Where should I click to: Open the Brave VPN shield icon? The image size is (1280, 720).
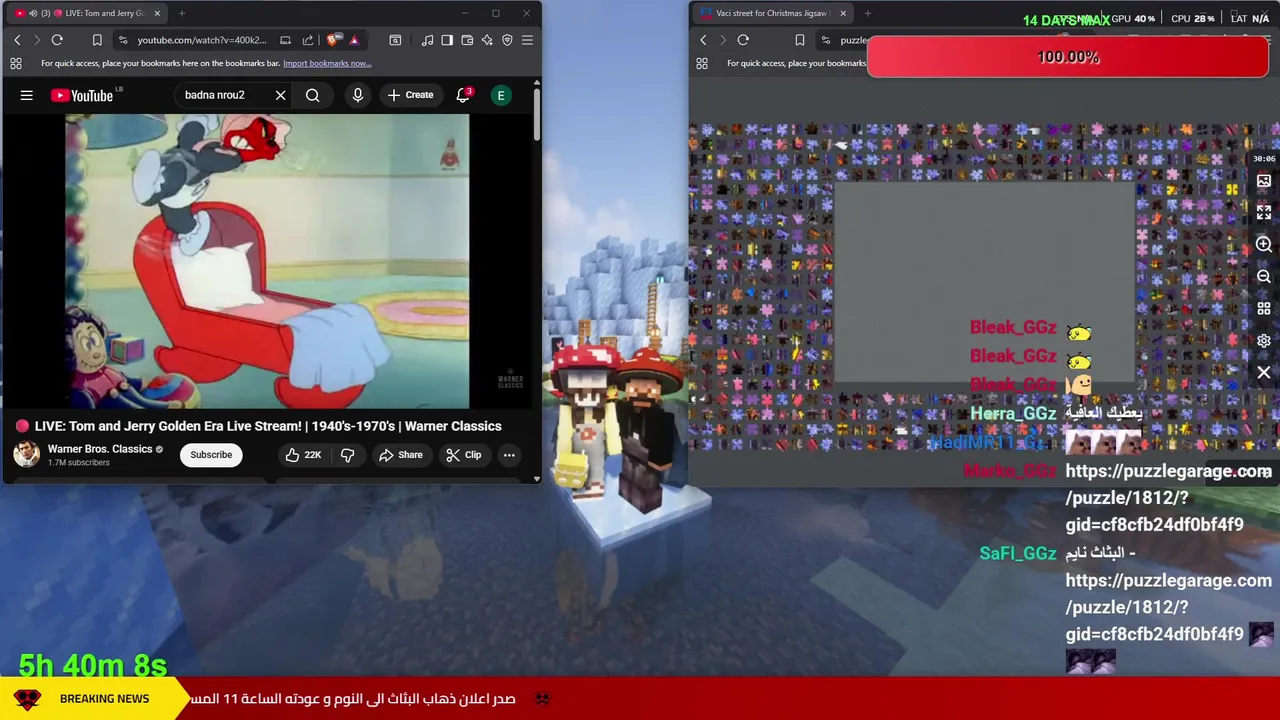[x=507, y=40]
